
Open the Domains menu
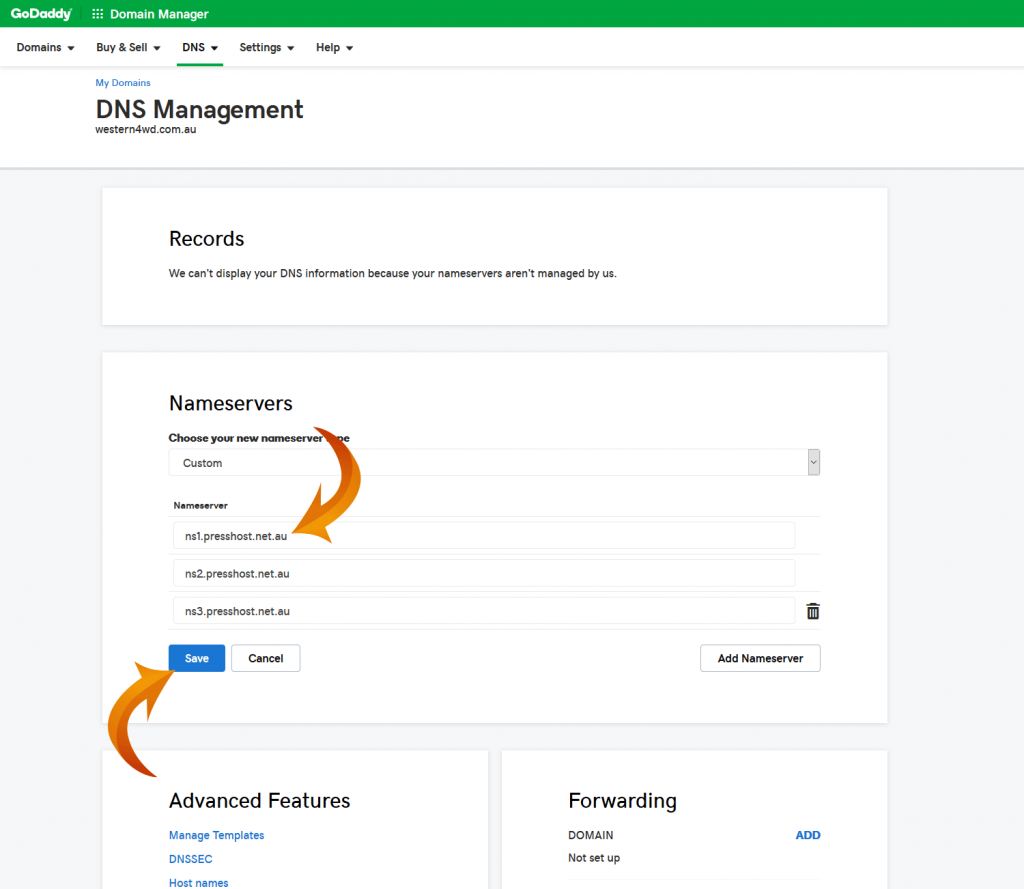(45, 47)
